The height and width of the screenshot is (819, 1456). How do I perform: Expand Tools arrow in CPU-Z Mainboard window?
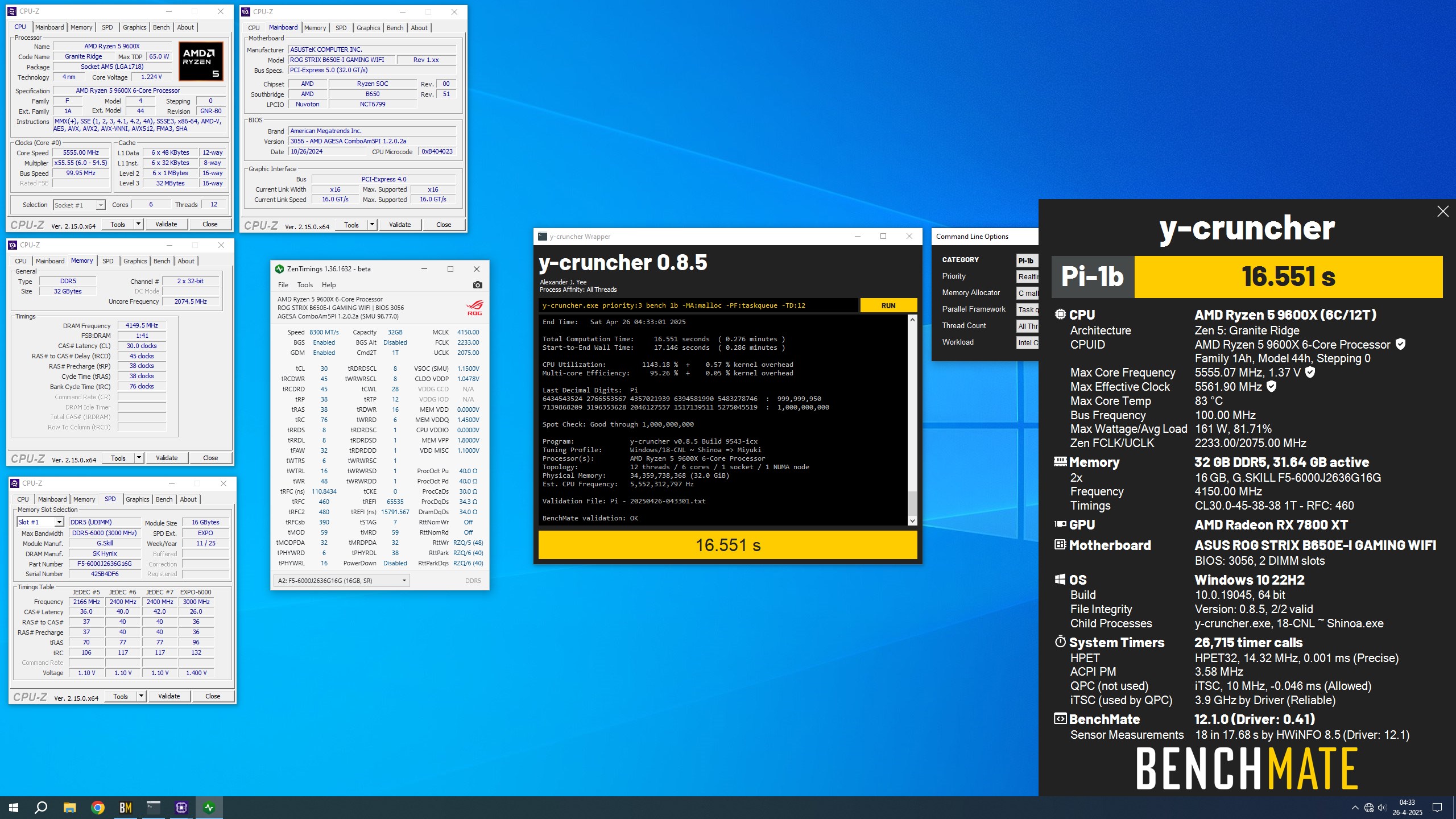click(x=371, y=225)
